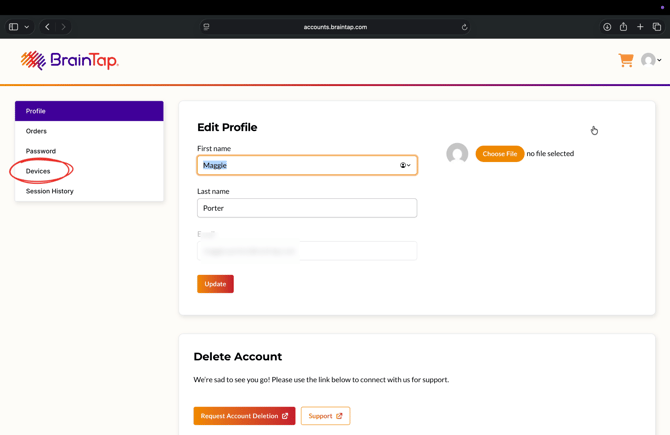Open the Safari downloads icon
The width and height of the screenshot is (670, 435).
pyautogui.click(x=607, y=27)
